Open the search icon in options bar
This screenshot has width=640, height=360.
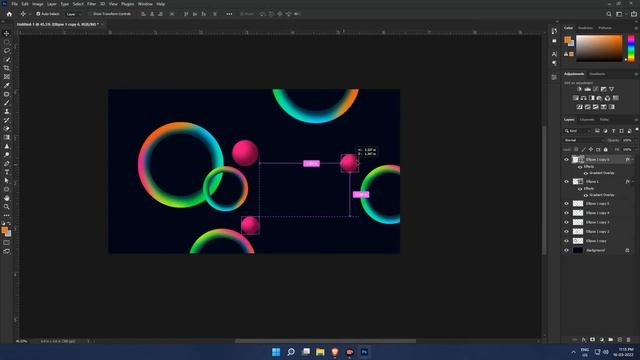(609, 14)
